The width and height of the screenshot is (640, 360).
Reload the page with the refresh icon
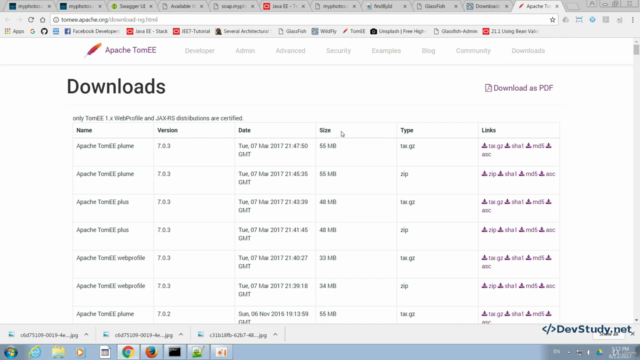(31, 20)
